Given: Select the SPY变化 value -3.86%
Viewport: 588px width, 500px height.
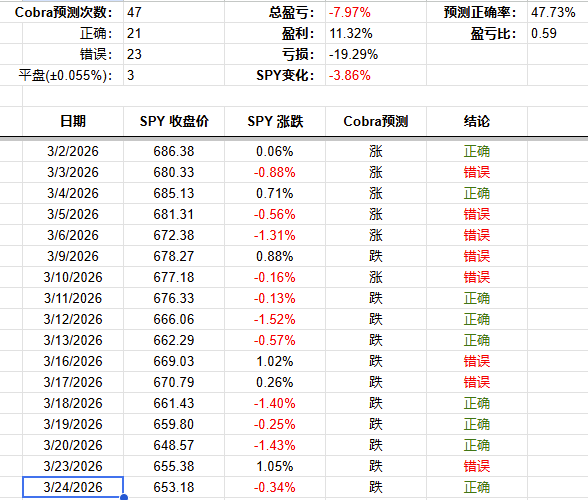Looking at the screenshot, I should (376, 75).
